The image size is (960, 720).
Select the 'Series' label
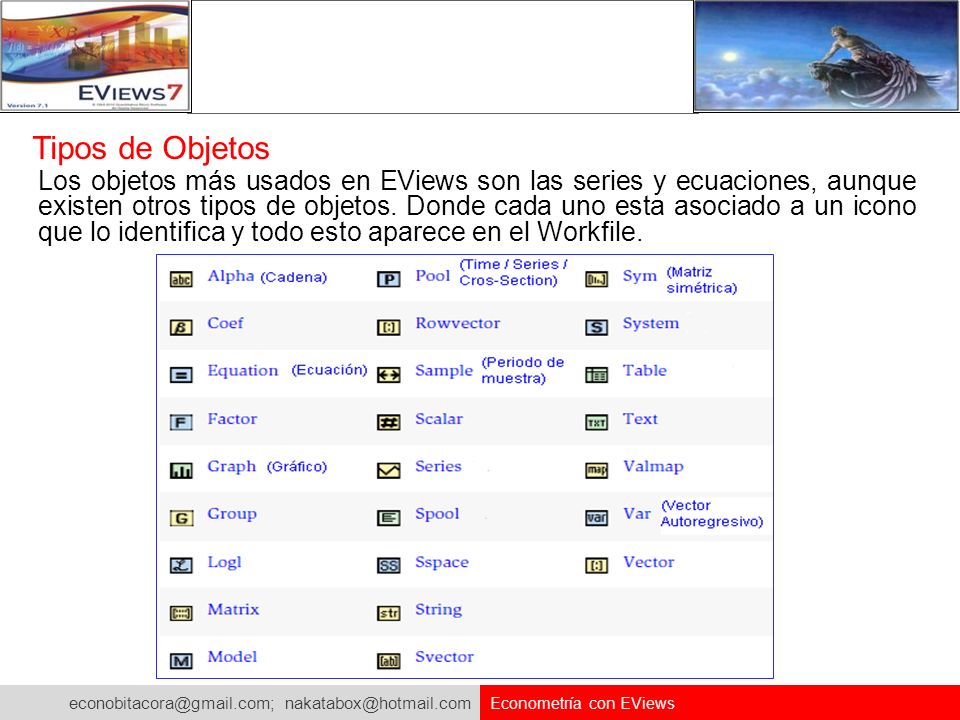click(438, 466)
